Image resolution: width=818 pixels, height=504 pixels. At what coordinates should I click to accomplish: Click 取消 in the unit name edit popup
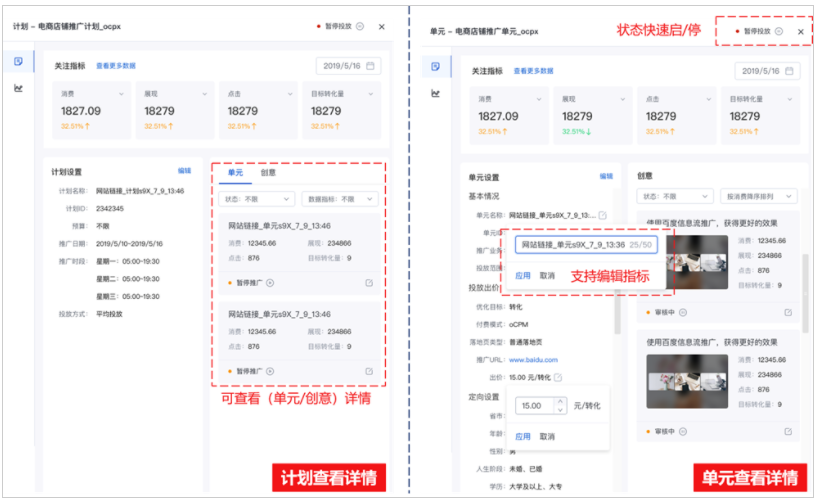coord(547,275)
